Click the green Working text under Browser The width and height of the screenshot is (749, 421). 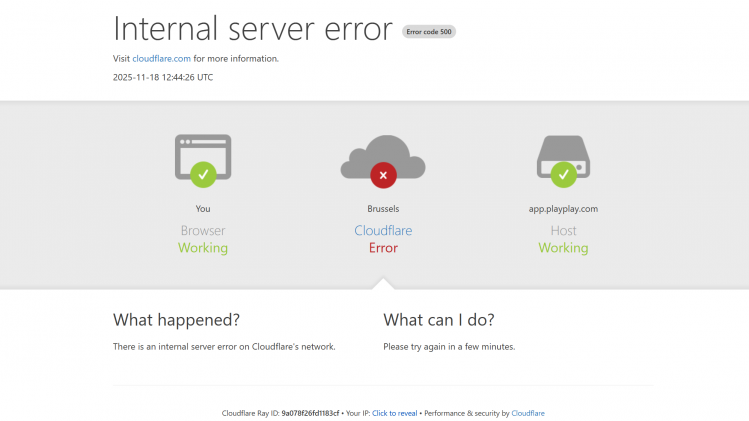point(203,248)
